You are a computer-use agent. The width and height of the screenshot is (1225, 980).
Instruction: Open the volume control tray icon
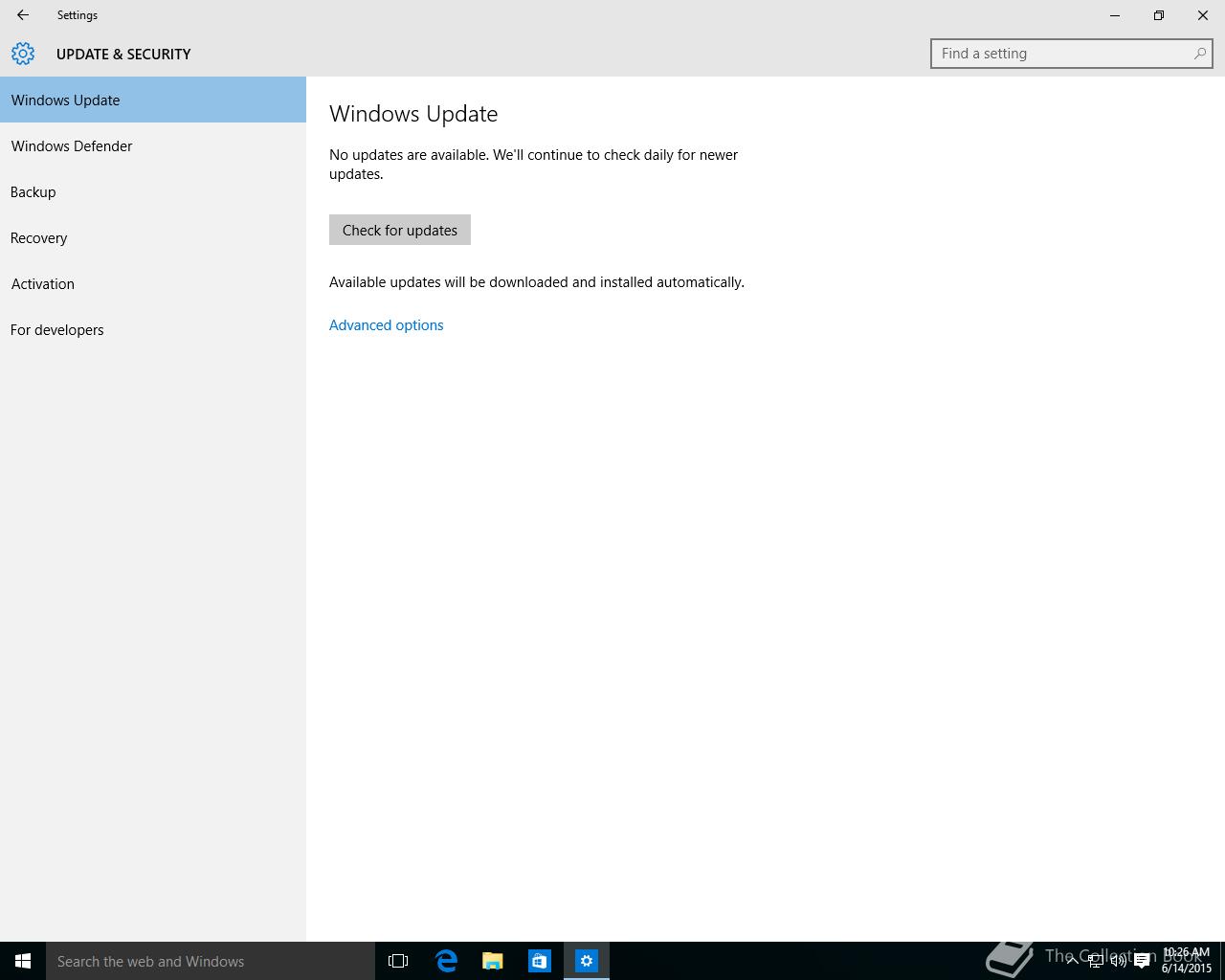click(x=1119, y=961)
